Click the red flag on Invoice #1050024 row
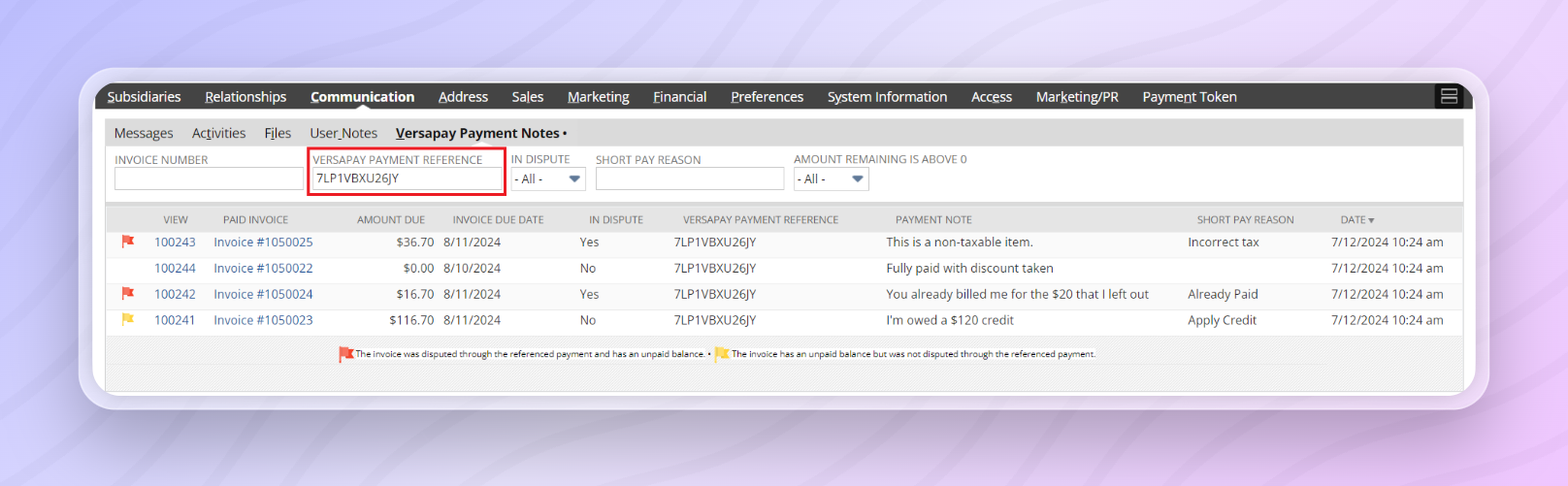Screen dimensions: 1568x486 click(128, 293)
